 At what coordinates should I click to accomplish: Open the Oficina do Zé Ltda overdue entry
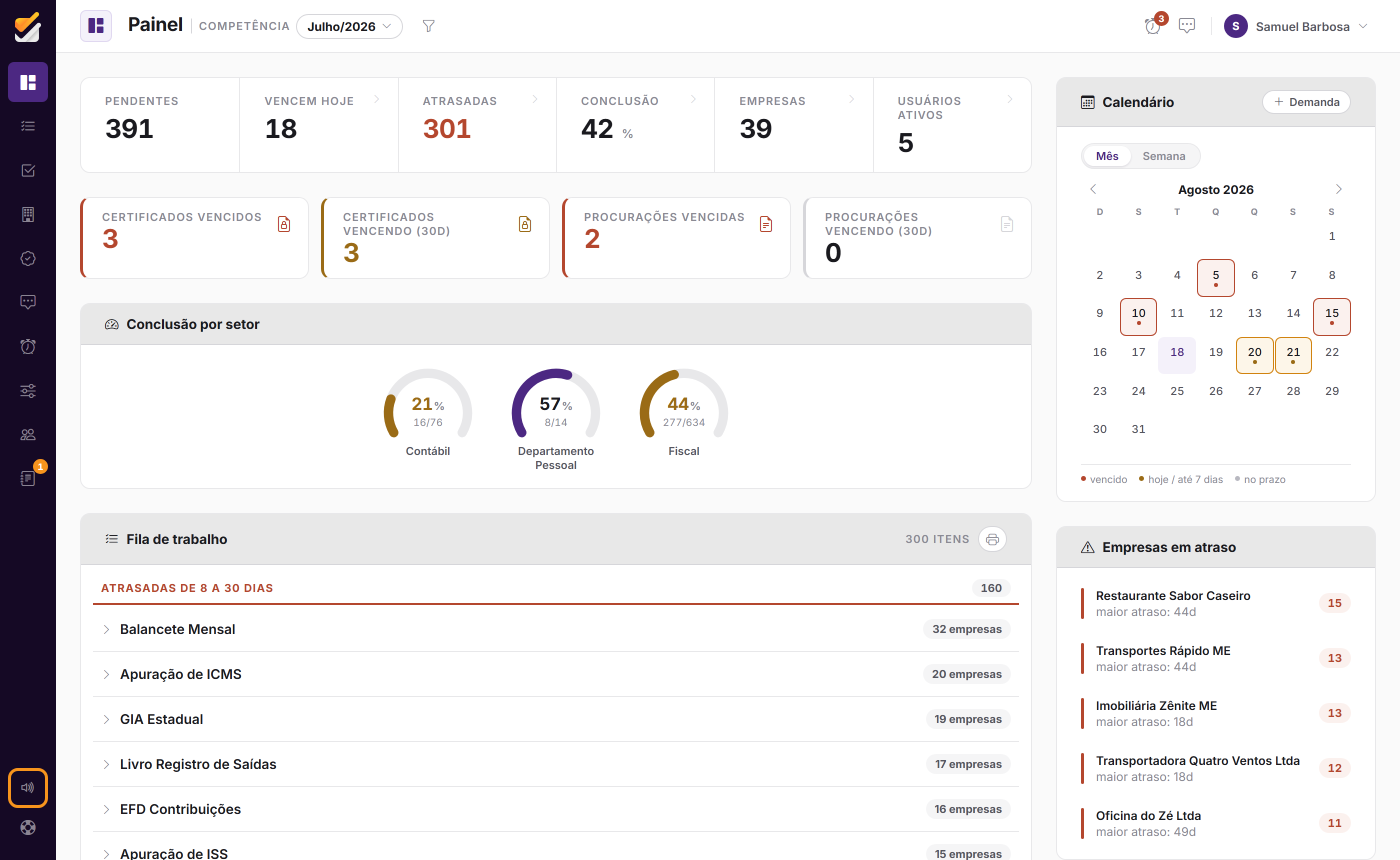click(x=1215, y=823)
